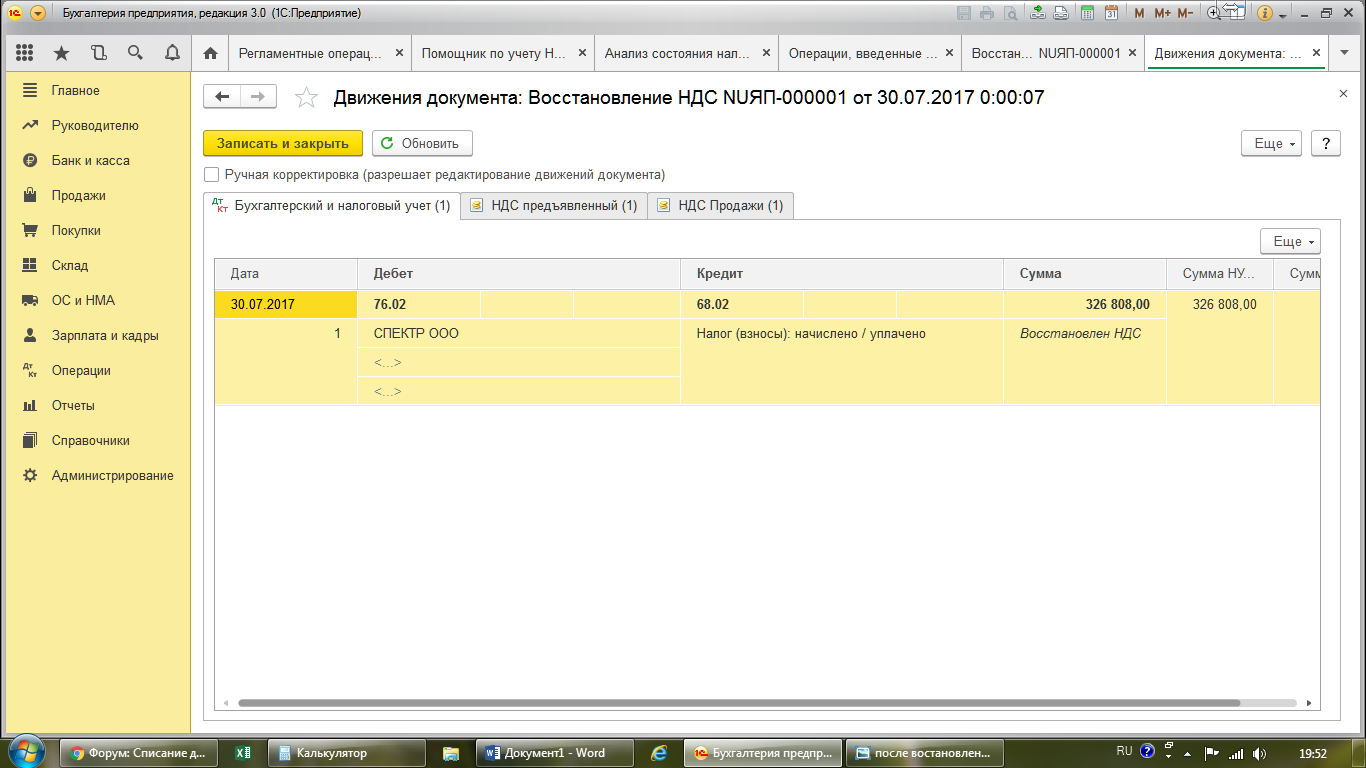Click the M memory button
The image size is (1366, 768).
1140,13
